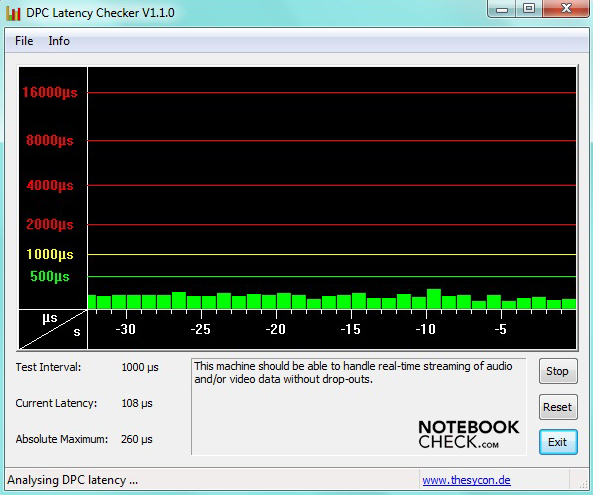Click the 16000µs red threshold label
The image size is (593, 495).
50,92
